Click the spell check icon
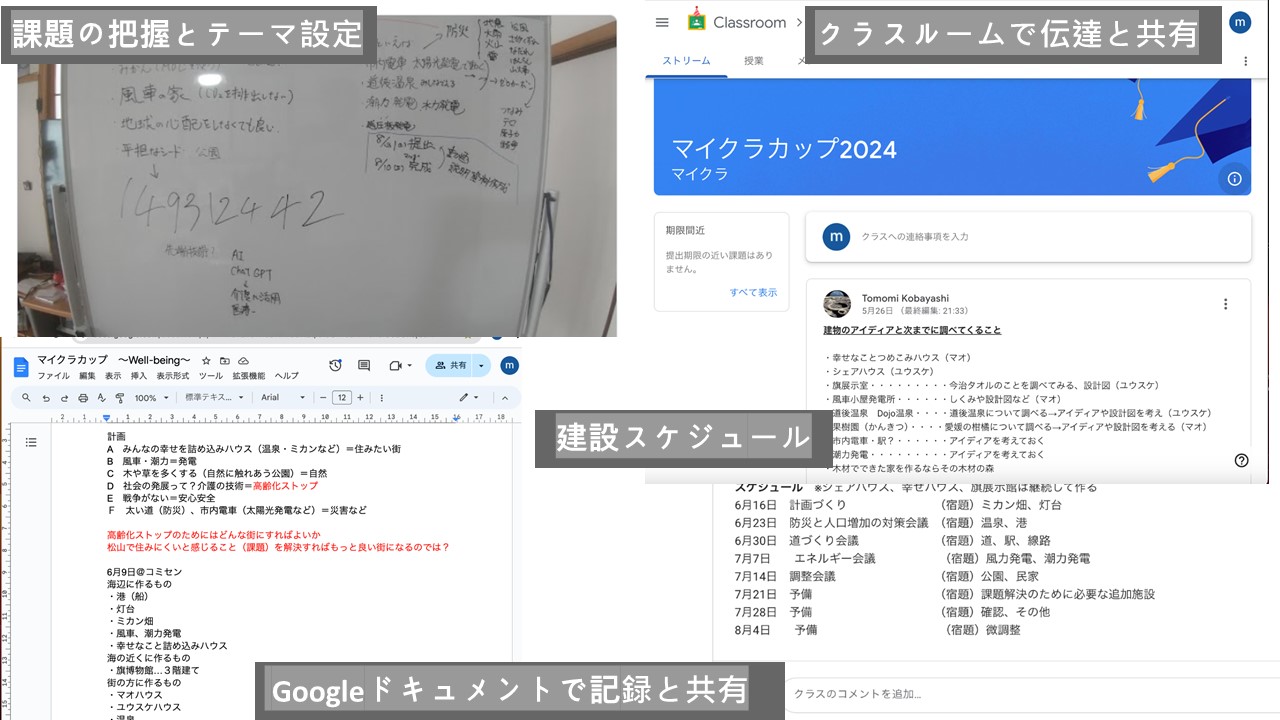 pos(101,398)
